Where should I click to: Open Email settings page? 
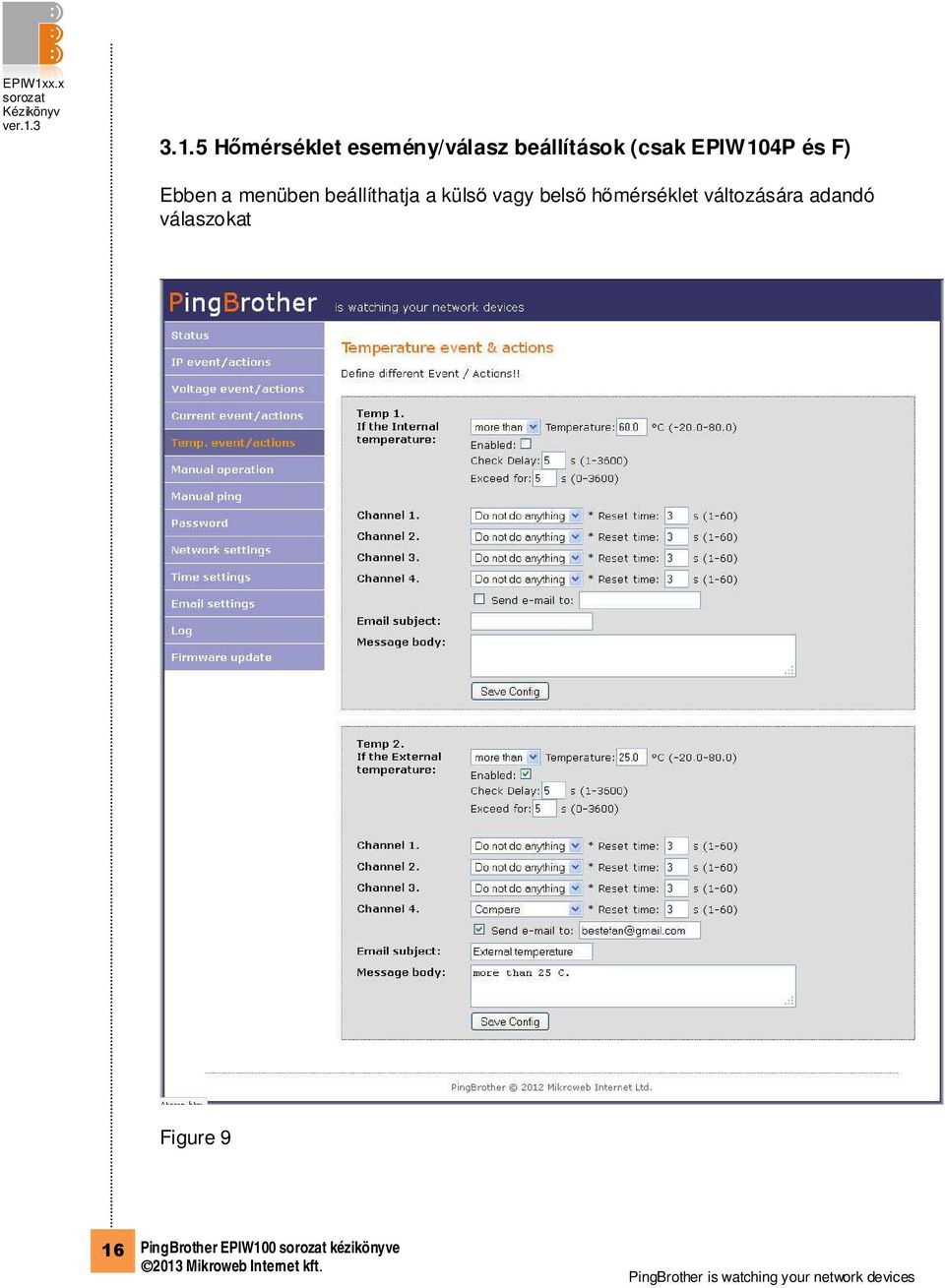point(244,604)
